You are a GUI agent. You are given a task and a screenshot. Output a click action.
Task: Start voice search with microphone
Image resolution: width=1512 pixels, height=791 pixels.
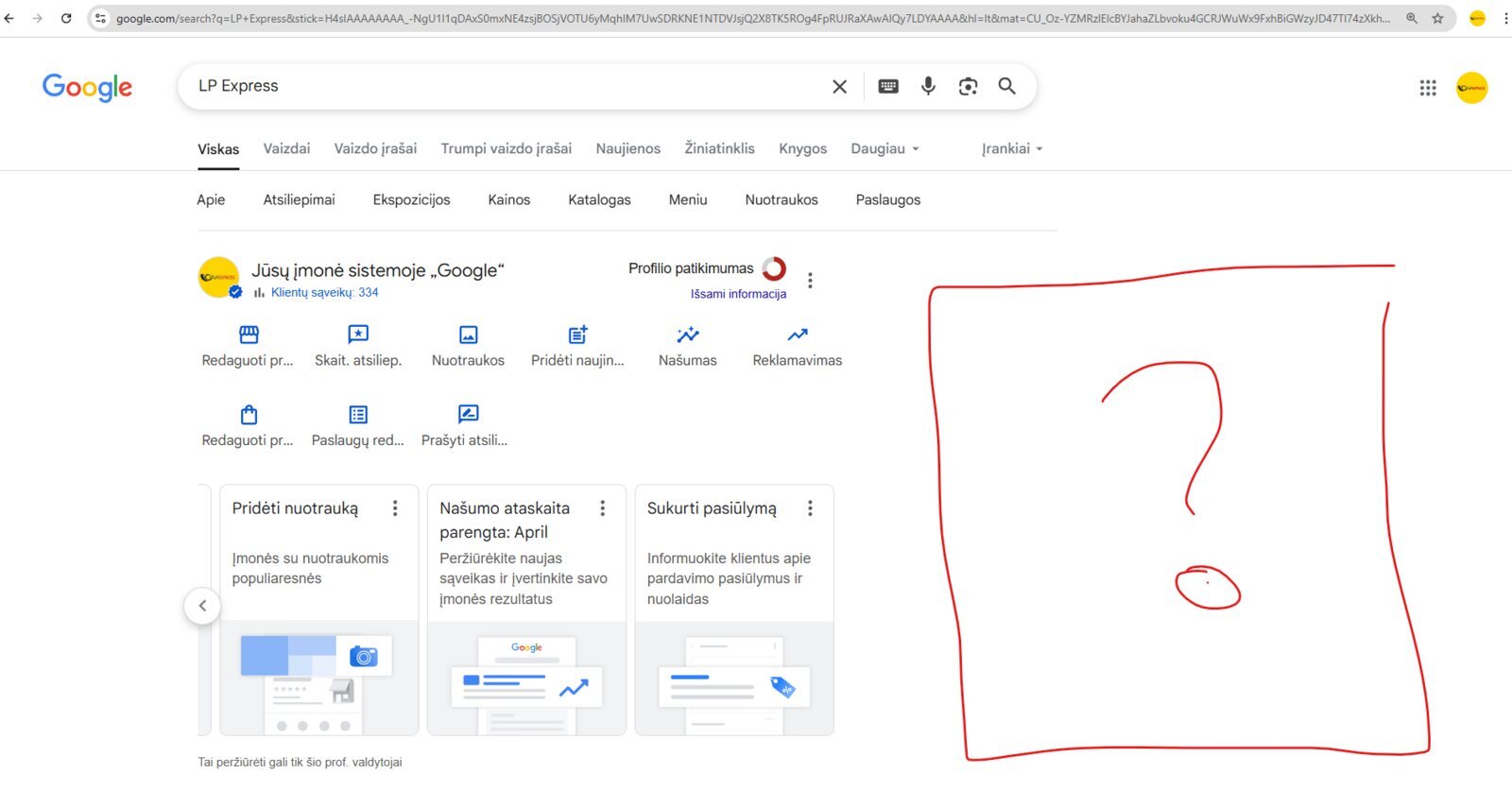pyautogui.click(x=928, y=86)
